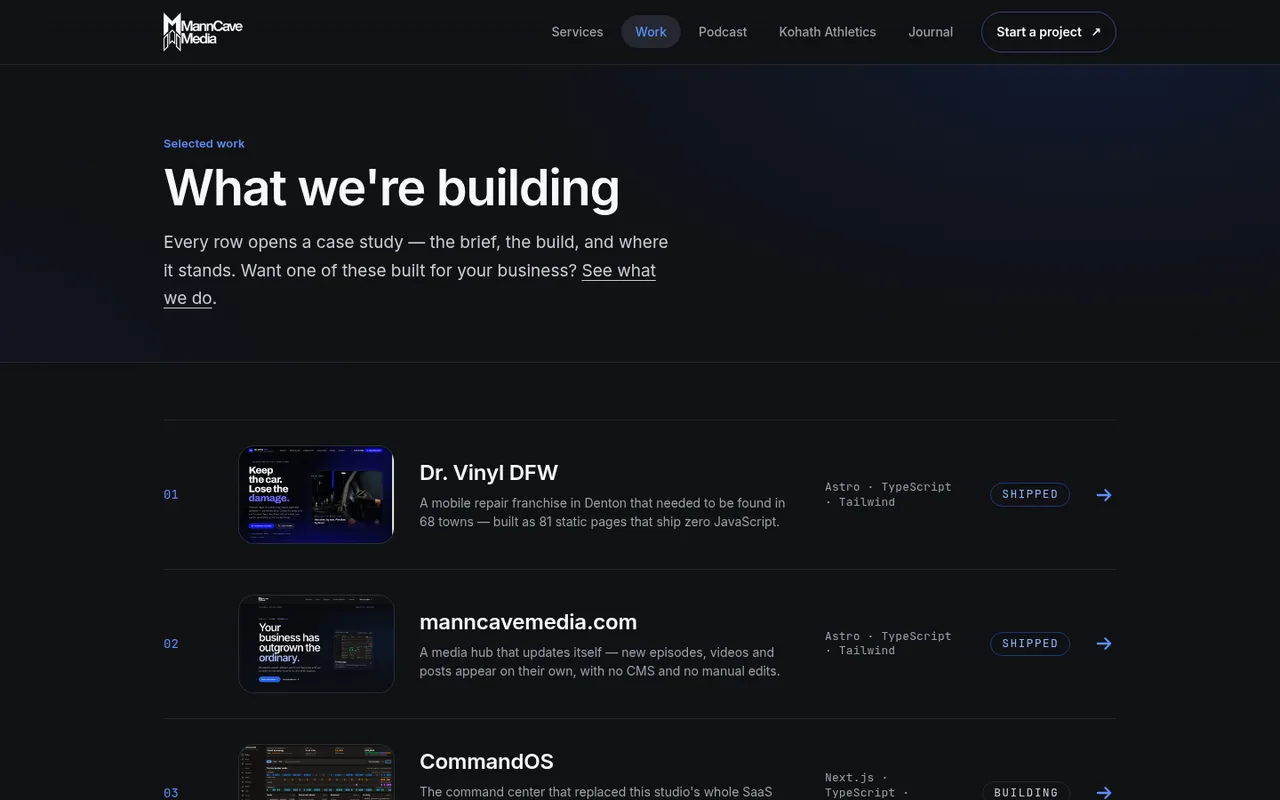Click row number 01 text

click(171, 495)
